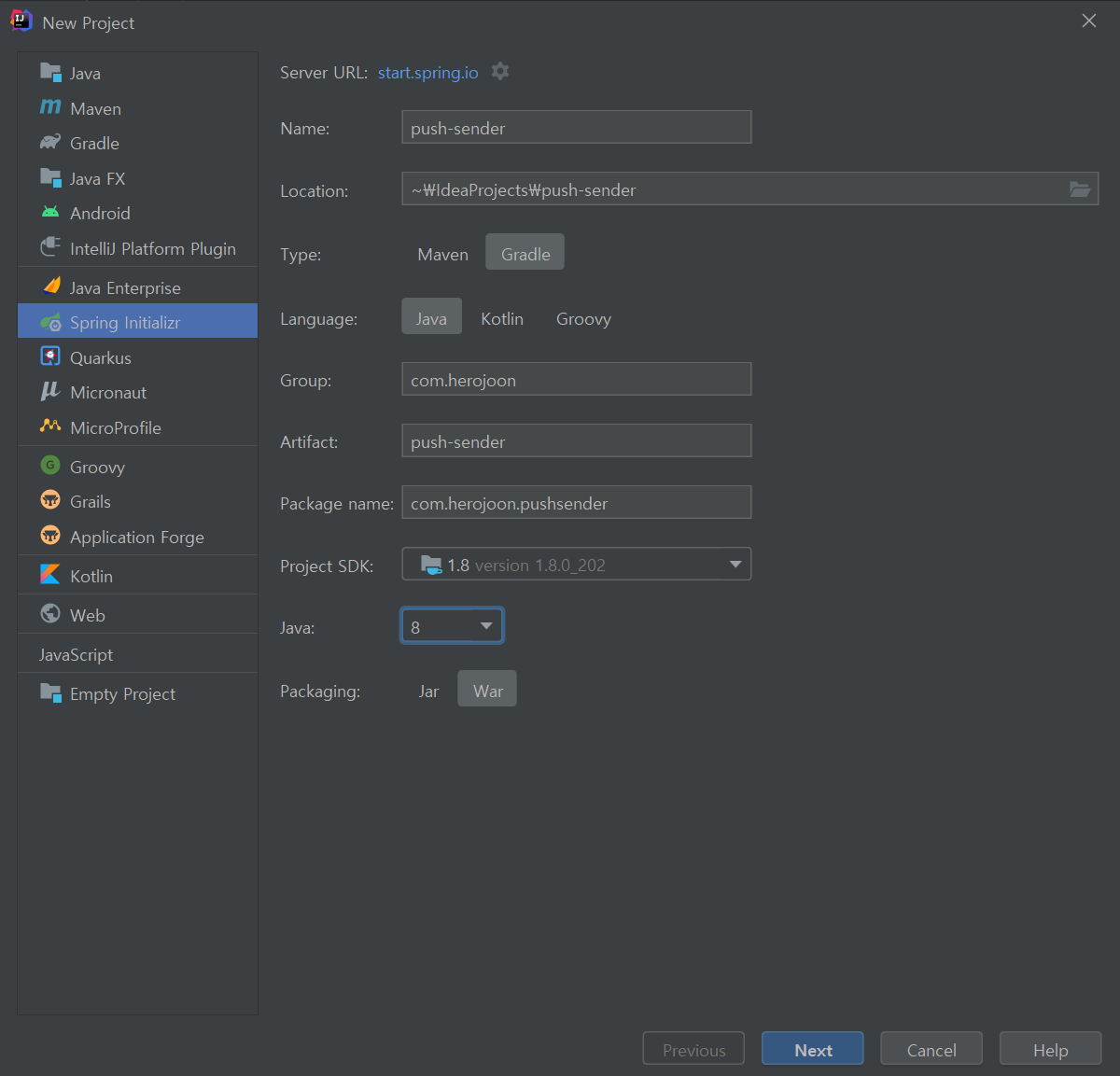Open the Project SDK dropdown
Image resolution: width=1120 pixels, height=1076 pixels.
(x=576, y=564)
